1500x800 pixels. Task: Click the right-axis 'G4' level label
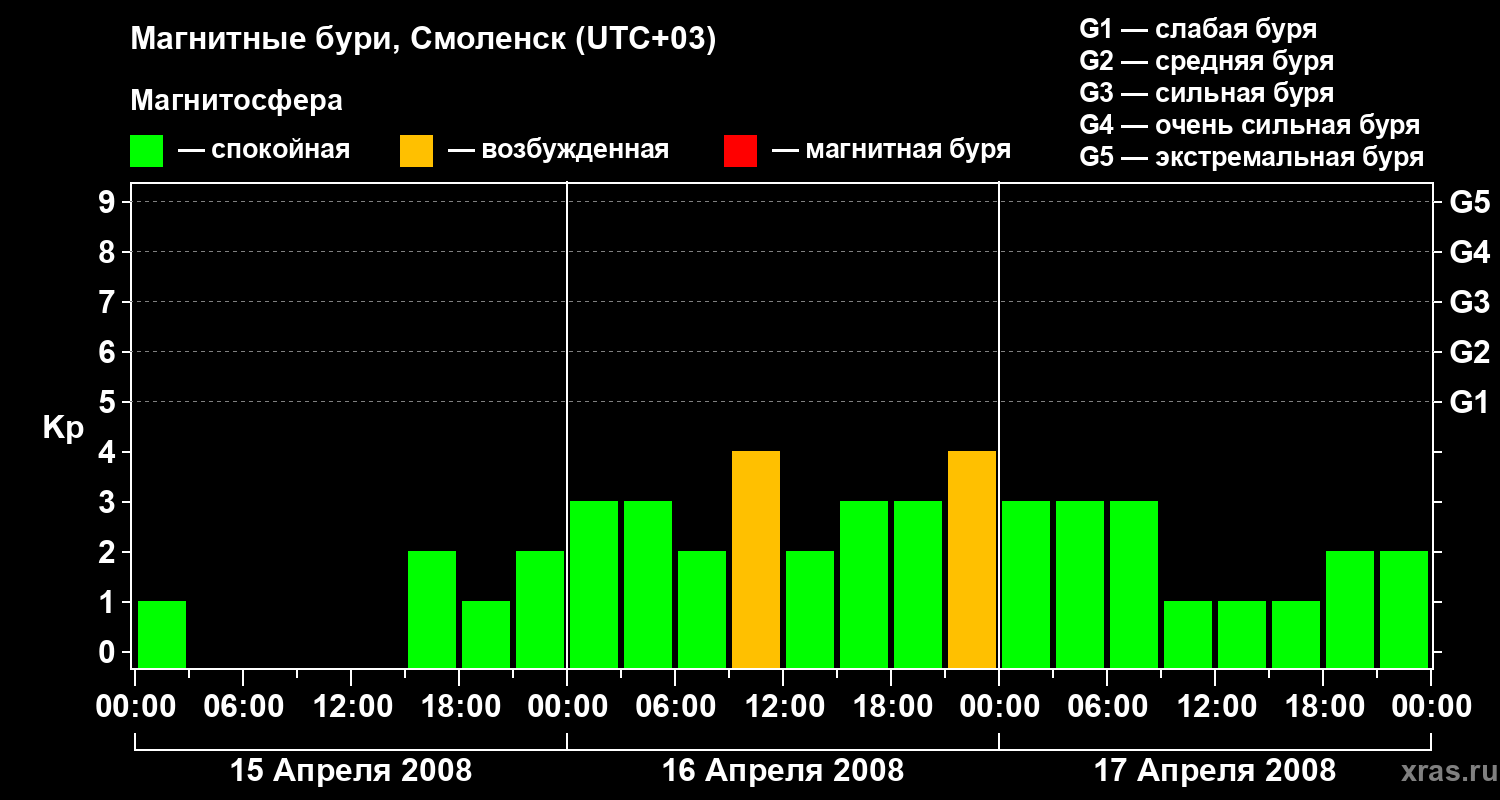[1469, 252]
